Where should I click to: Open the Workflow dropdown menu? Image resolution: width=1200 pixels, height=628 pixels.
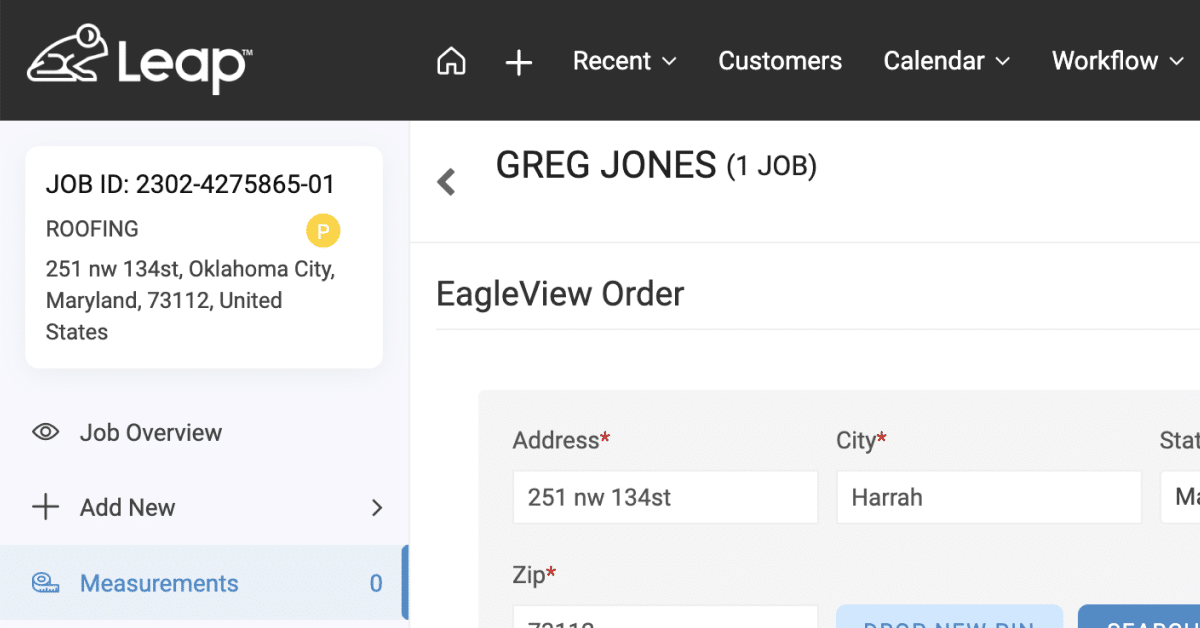pyautogui.click(x=1117, y=62)
